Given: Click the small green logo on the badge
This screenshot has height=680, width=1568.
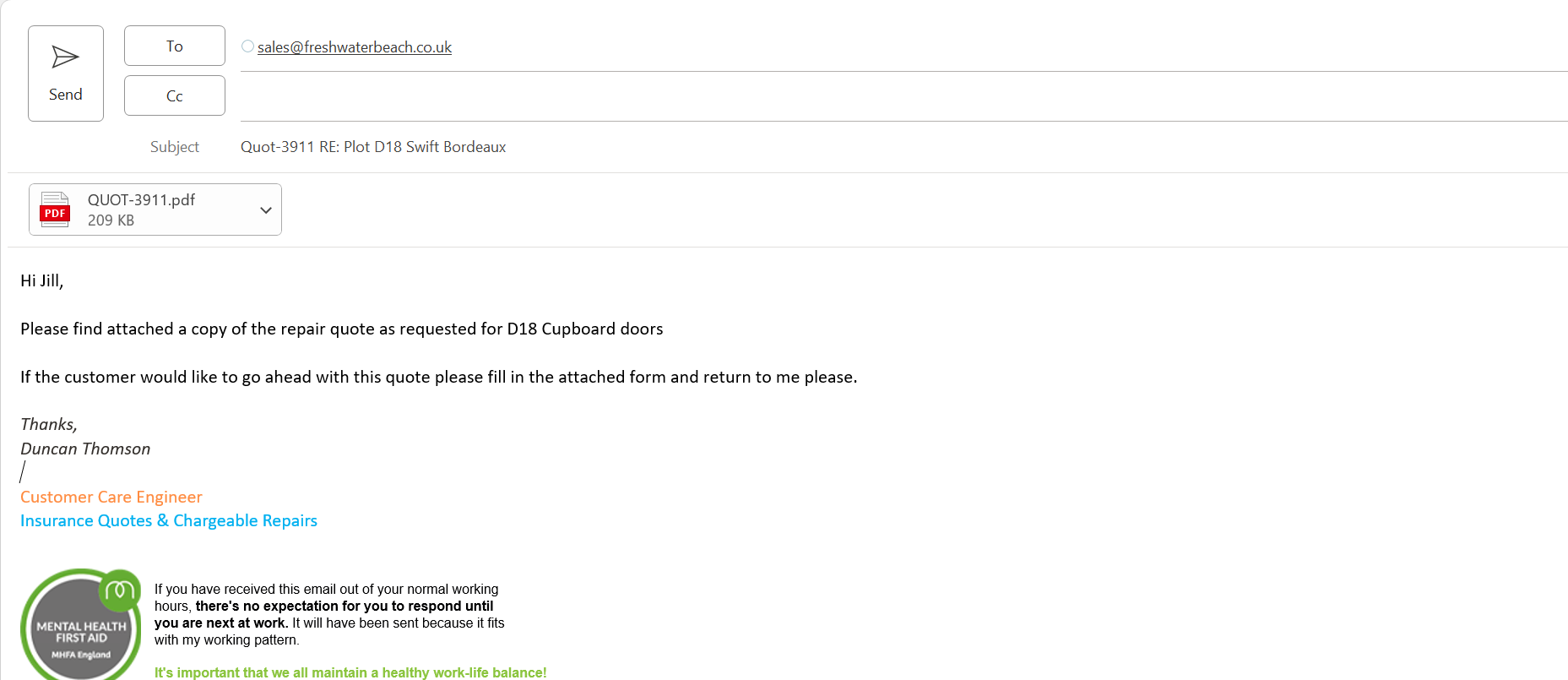Looking at the screenshot, I should [120, 590].
